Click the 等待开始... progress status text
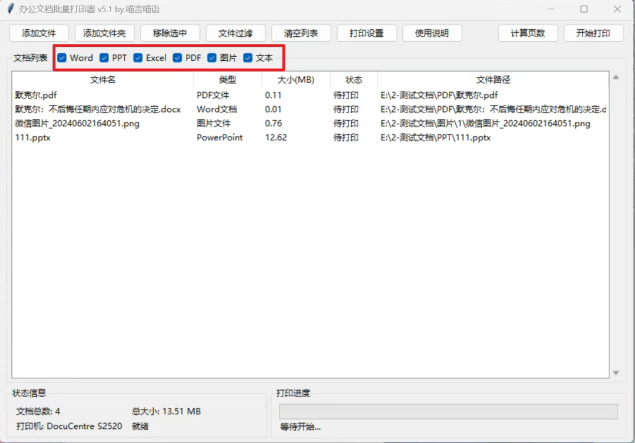This screenshot has height=443, width=635. 300,427
